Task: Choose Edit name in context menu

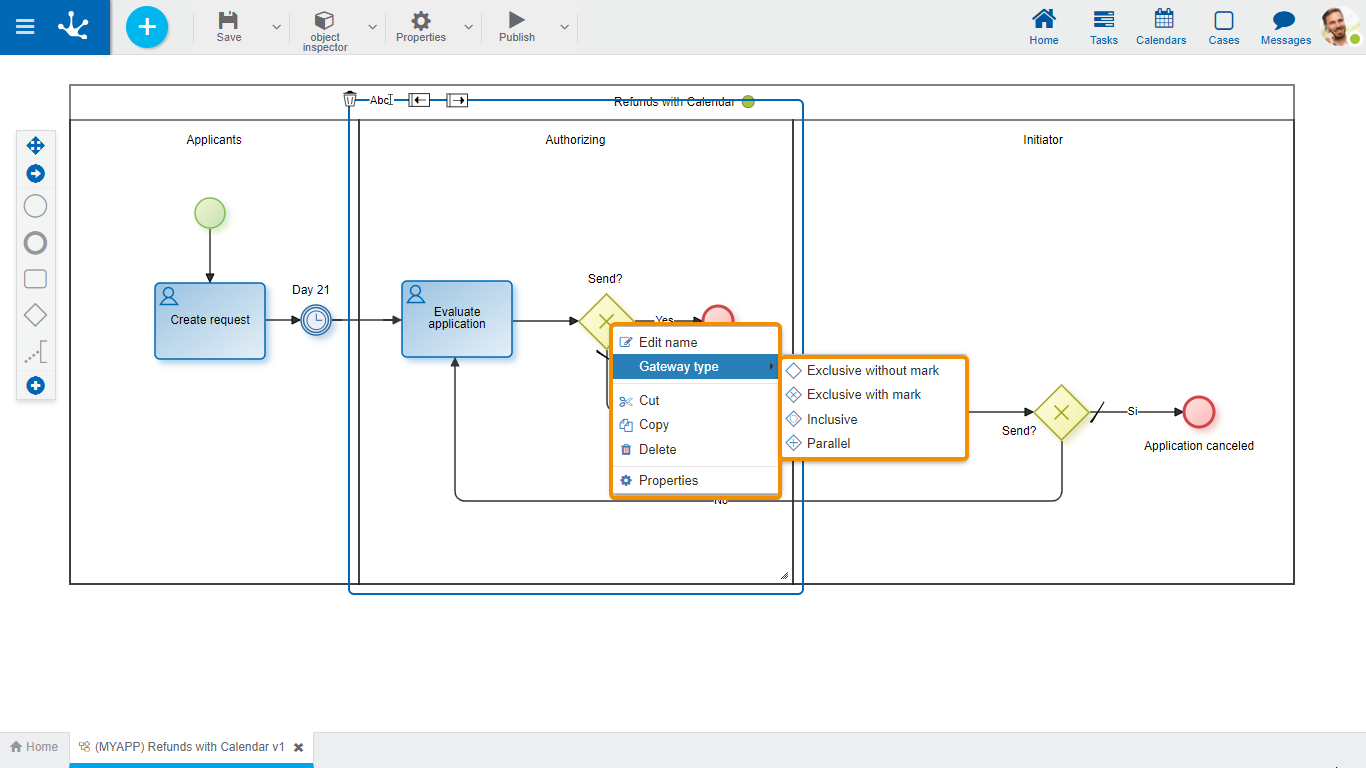Action: point(667,342)
